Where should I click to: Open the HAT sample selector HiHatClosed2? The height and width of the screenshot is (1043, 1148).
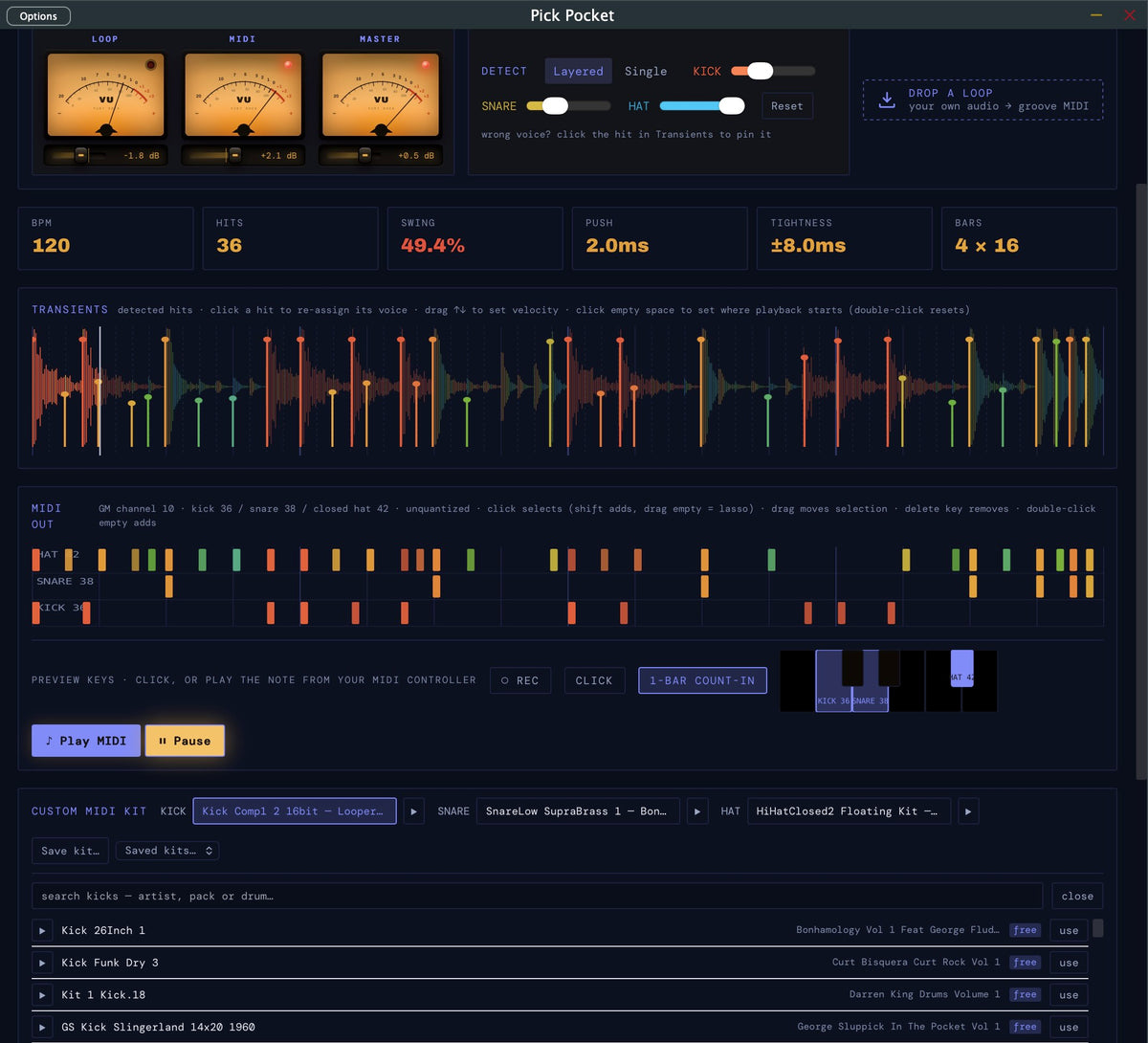click(x=850, y=811)
